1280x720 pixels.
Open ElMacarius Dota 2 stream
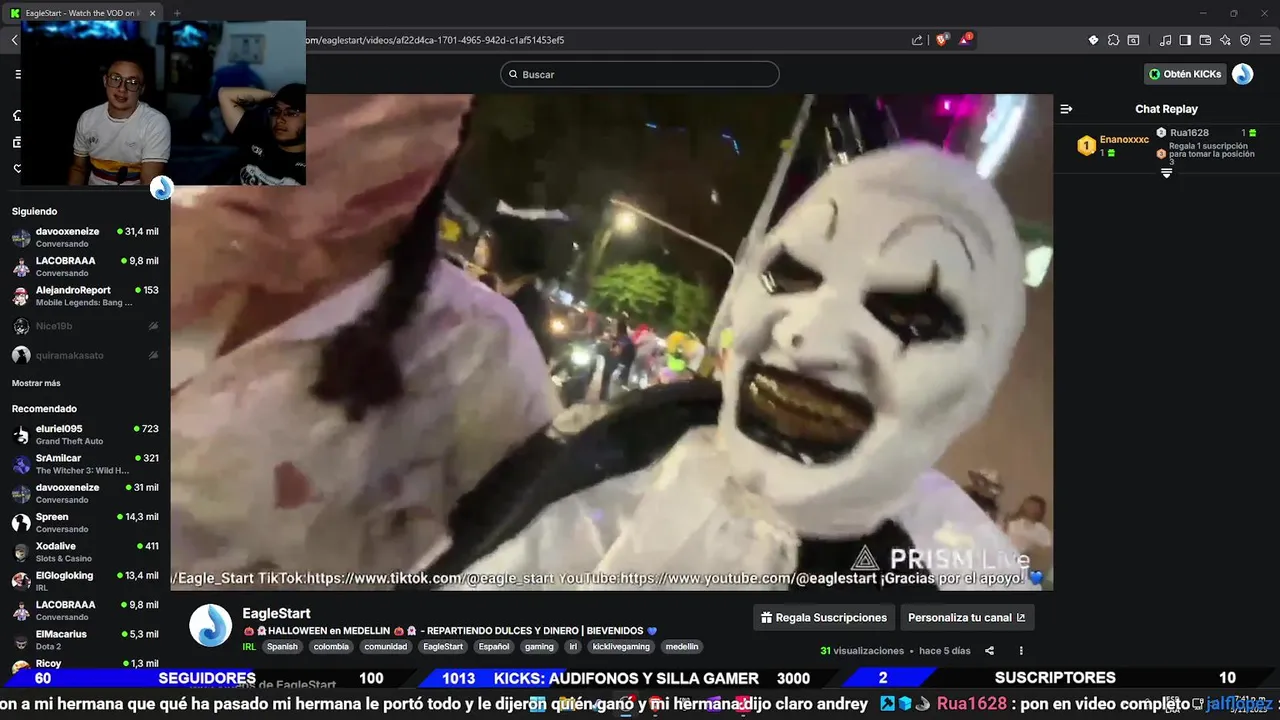(85, 640)
